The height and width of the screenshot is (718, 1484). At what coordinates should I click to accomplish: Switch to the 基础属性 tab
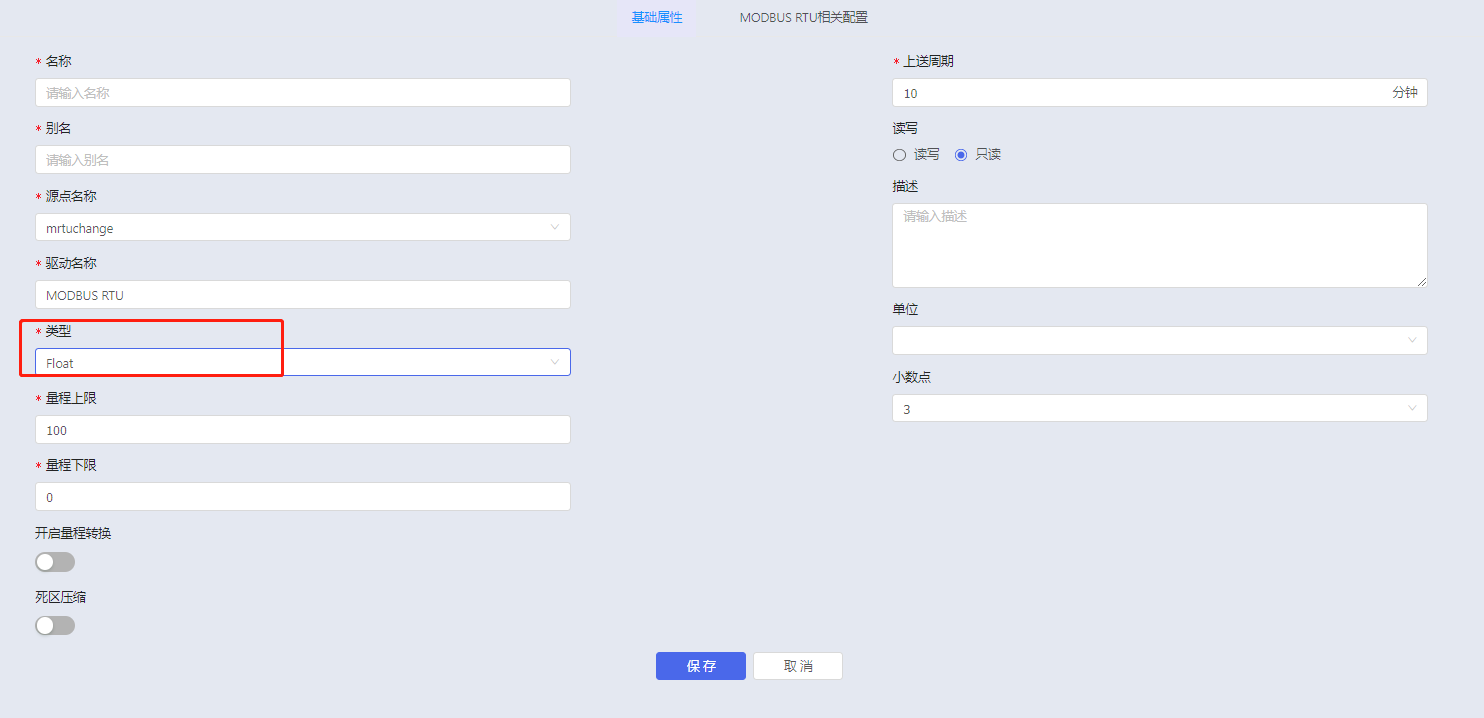[656, 18]
